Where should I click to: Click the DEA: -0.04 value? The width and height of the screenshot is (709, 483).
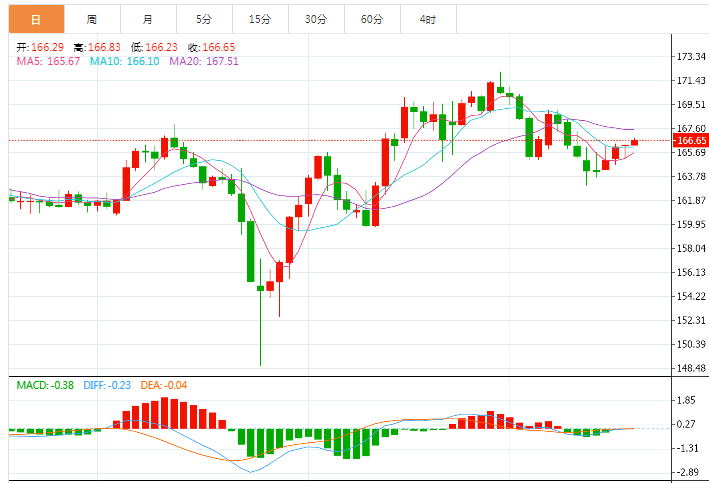pos(164,385)
